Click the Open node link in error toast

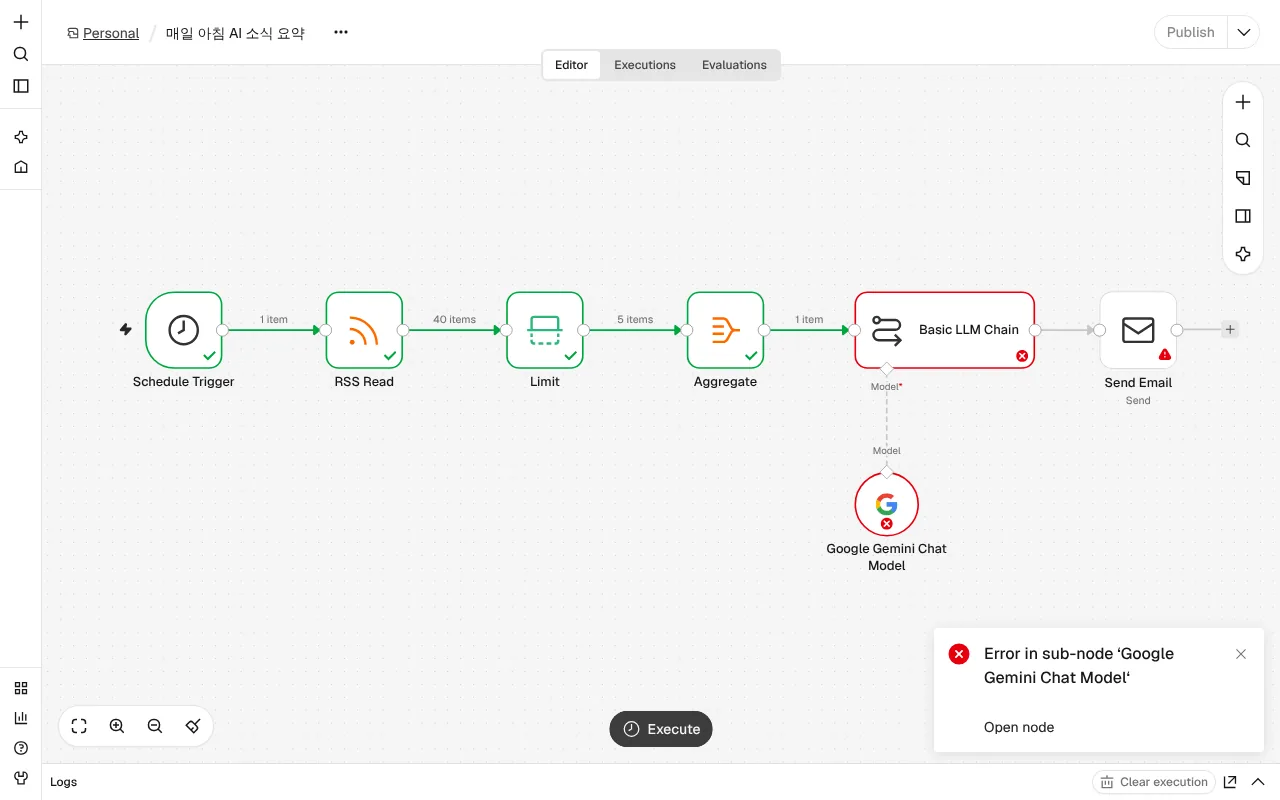[1019, 727]
